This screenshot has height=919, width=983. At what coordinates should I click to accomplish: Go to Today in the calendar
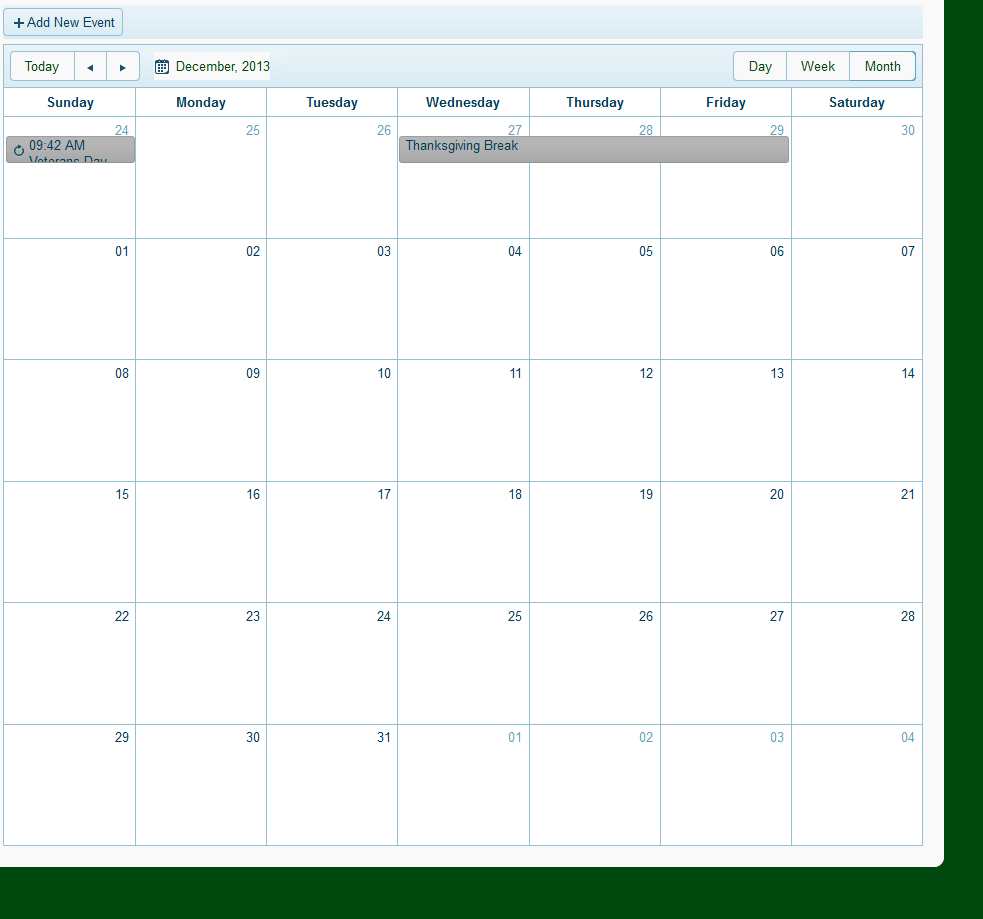pos(42,66)
